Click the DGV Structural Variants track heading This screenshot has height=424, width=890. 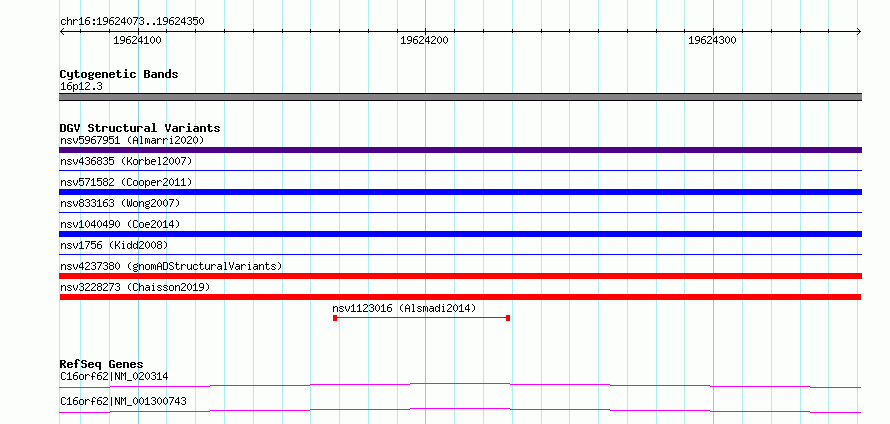pos(140,128)
